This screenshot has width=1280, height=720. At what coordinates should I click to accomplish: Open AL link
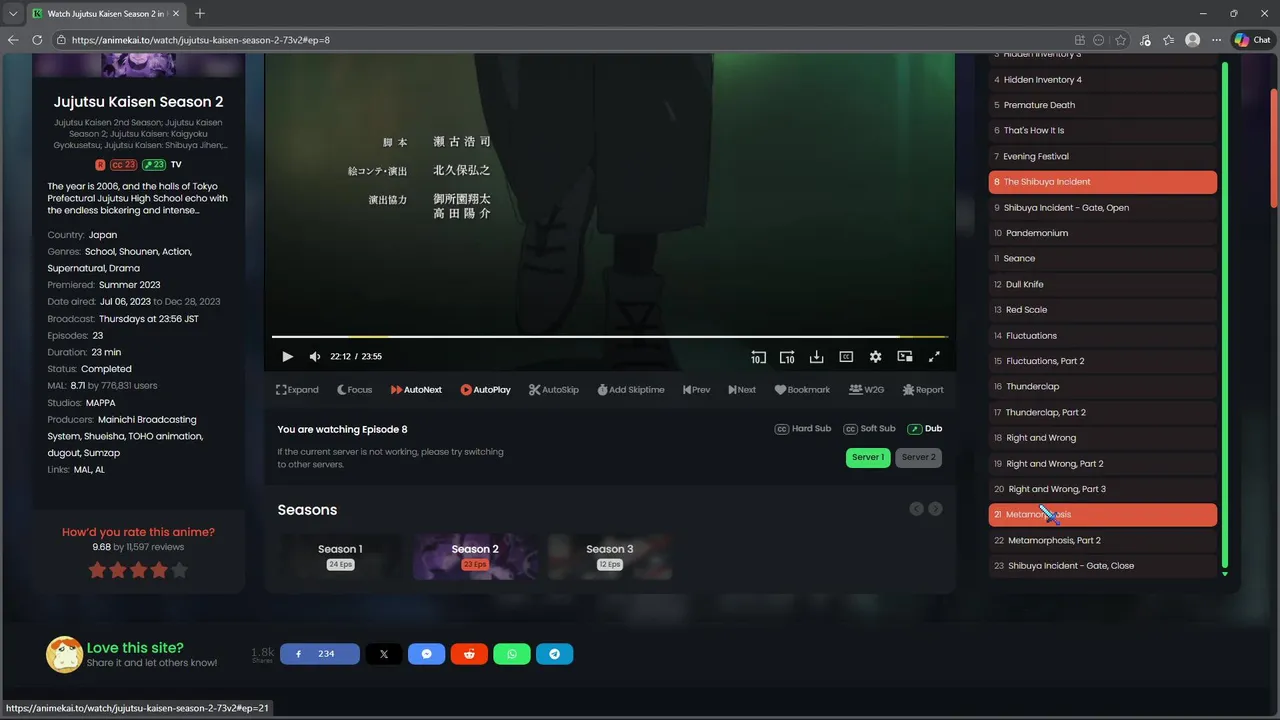100,470
